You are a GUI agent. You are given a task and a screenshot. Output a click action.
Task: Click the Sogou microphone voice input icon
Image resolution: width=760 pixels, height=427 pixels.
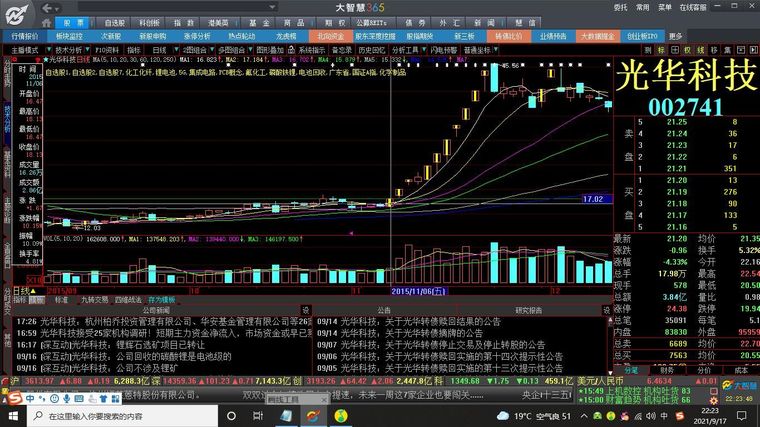point(66,398)
